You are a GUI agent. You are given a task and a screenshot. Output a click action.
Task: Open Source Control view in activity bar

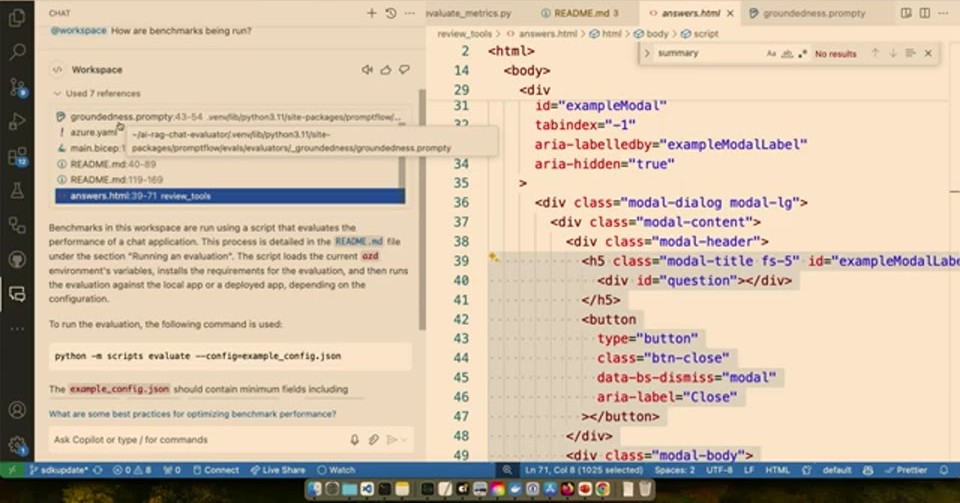[x=17, y=87]
